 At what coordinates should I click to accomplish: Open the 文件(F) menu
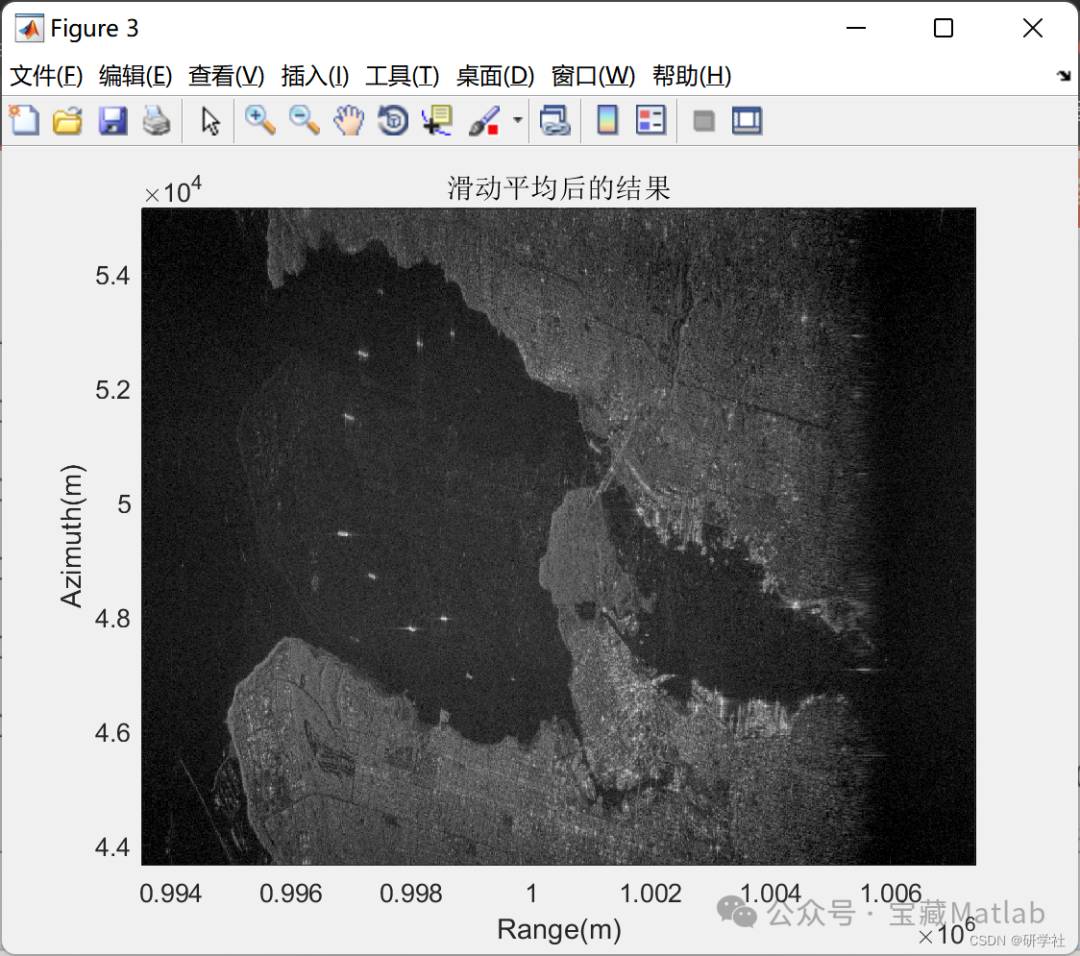tap(46, 76)
